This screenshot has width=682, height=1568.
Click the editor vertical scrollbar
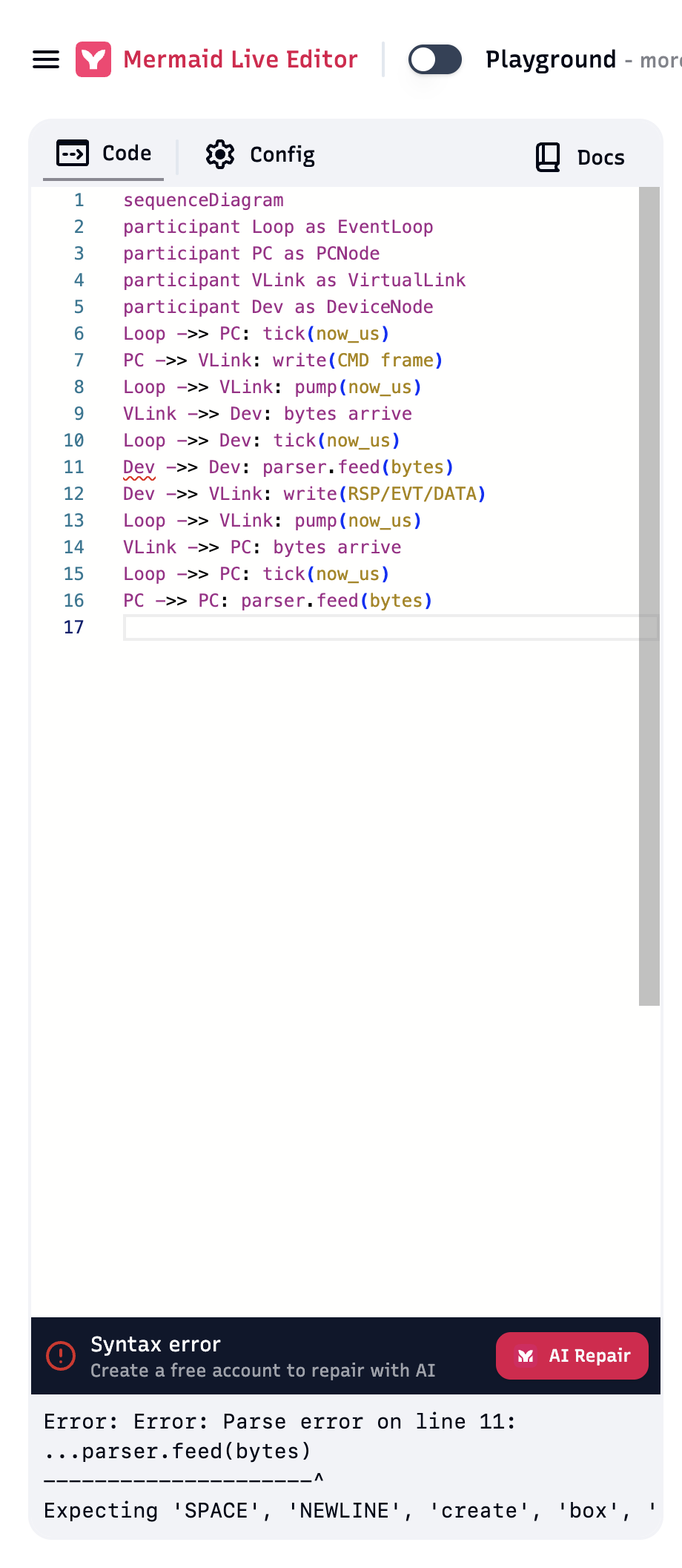[x=649, y=593]
